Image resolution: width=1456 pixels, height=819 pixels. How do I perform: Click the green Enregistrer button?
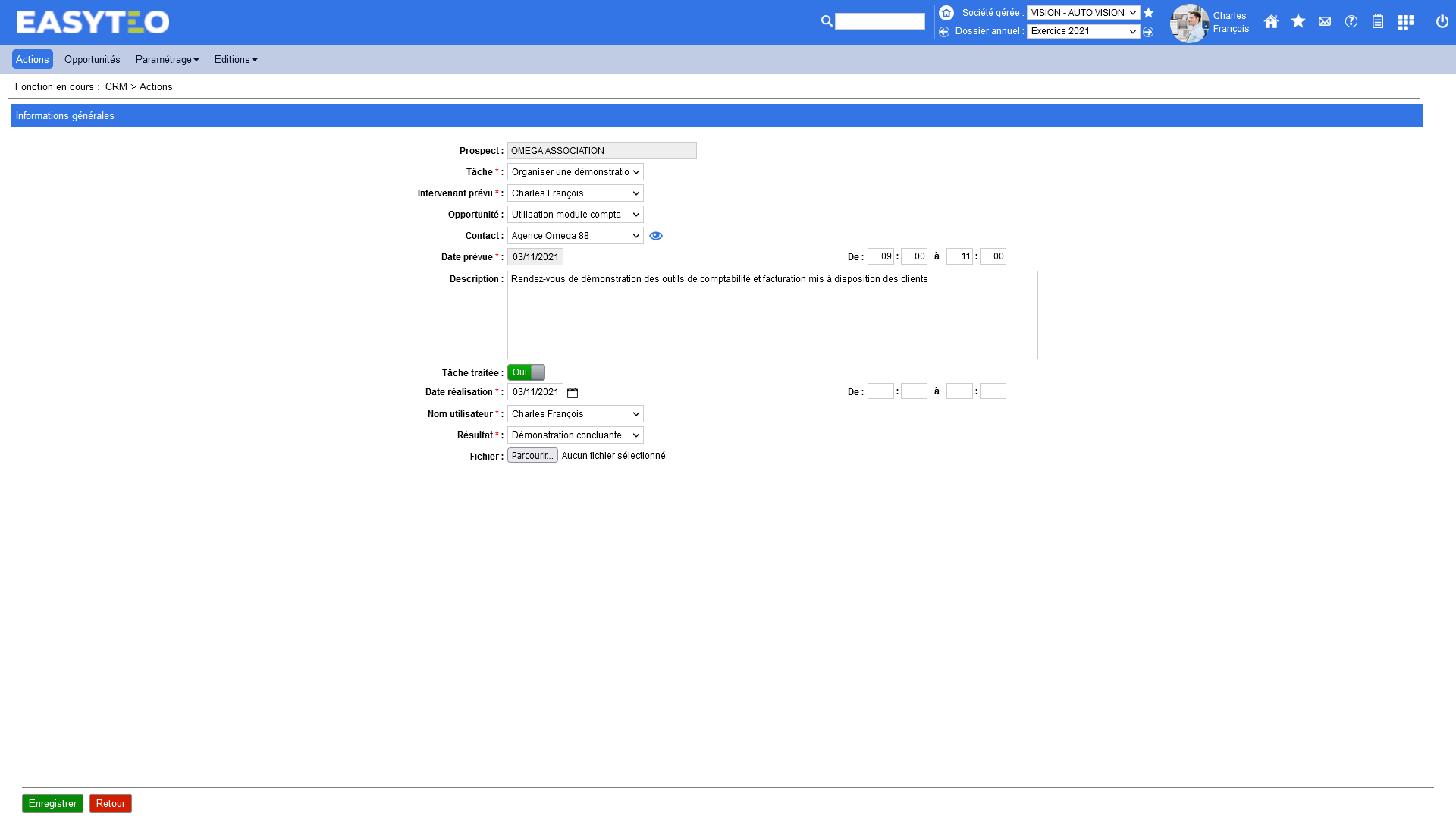point(52,803)
